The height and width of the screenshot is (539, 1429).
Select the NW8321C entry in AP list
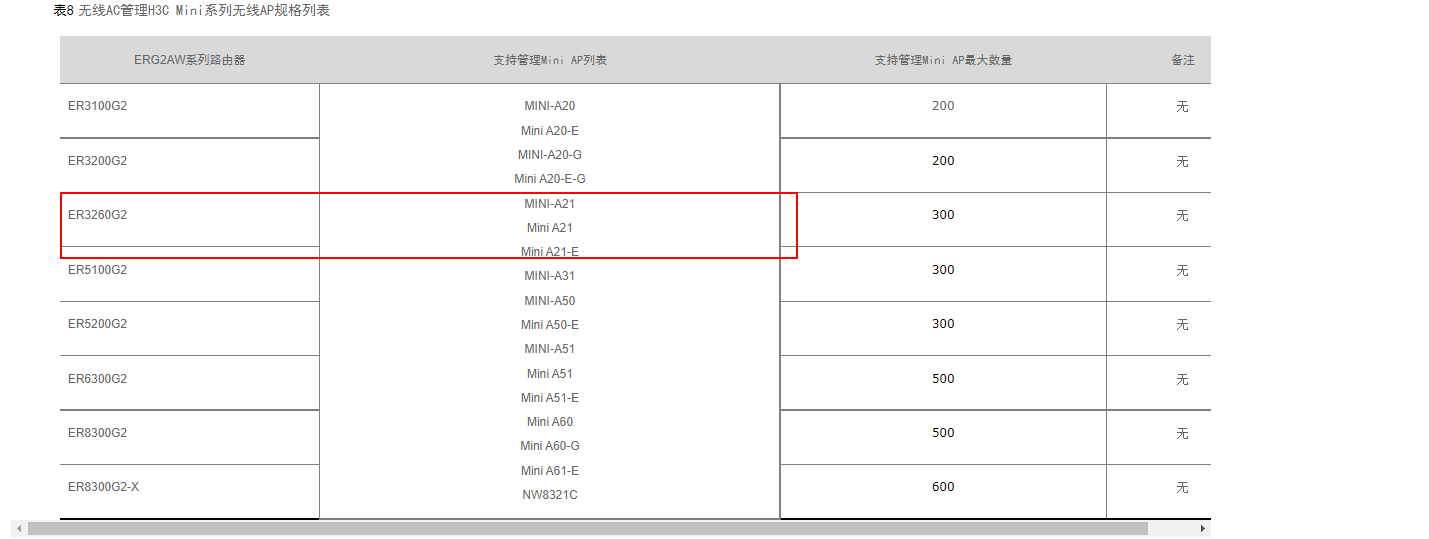(x=550, y=495)
